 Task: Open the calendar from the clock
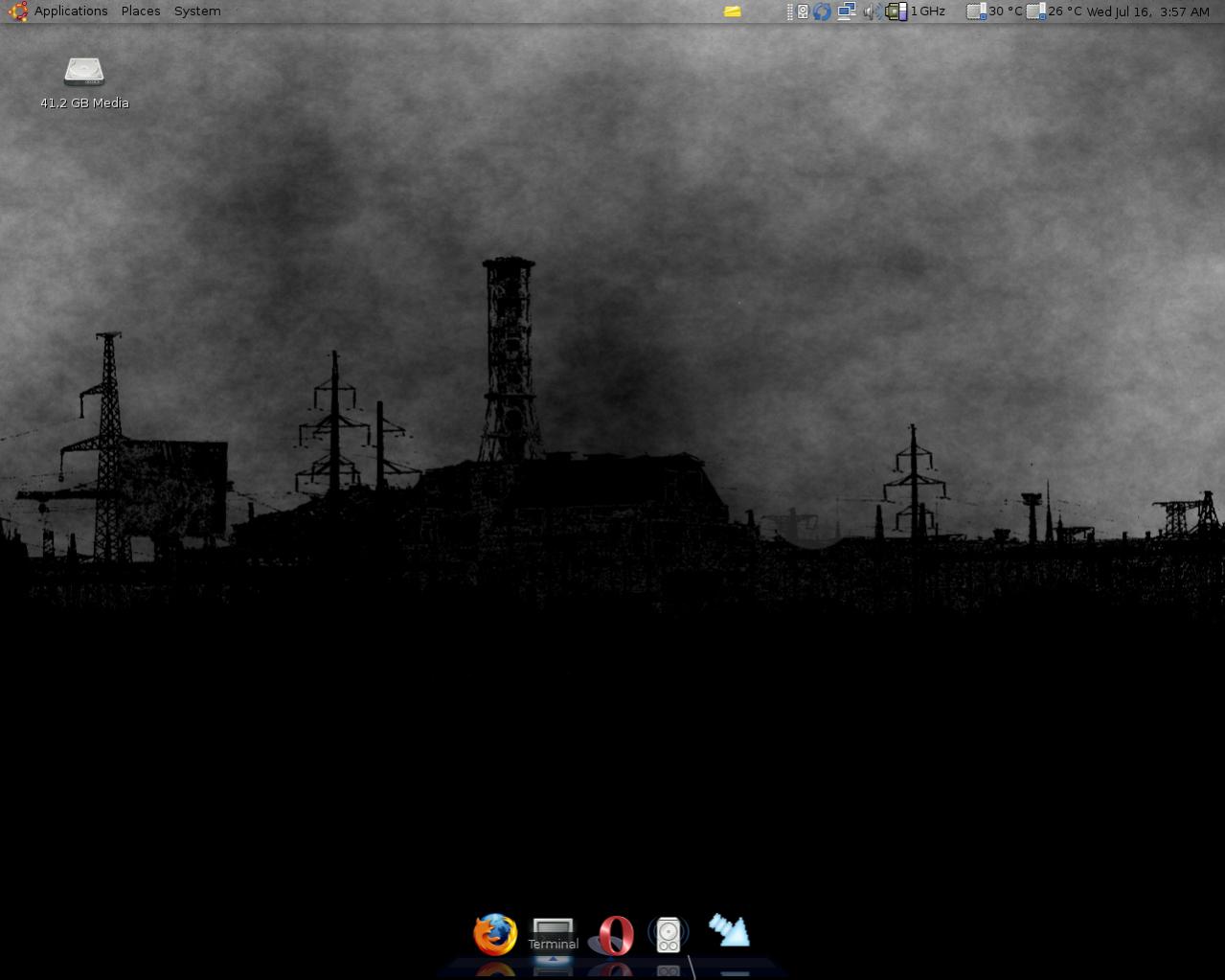[x=1148, y=11]
